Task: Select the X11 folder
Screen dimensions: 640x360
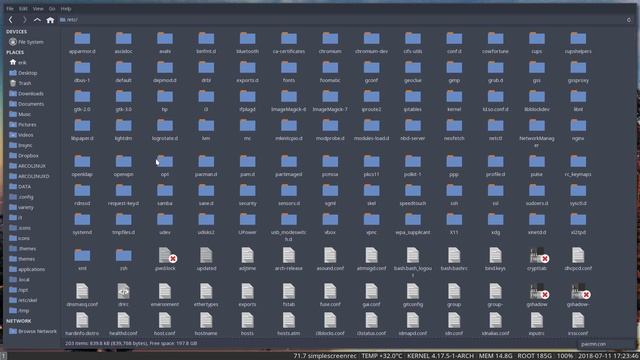Action: pyautogui.click(x=454, y=224)
